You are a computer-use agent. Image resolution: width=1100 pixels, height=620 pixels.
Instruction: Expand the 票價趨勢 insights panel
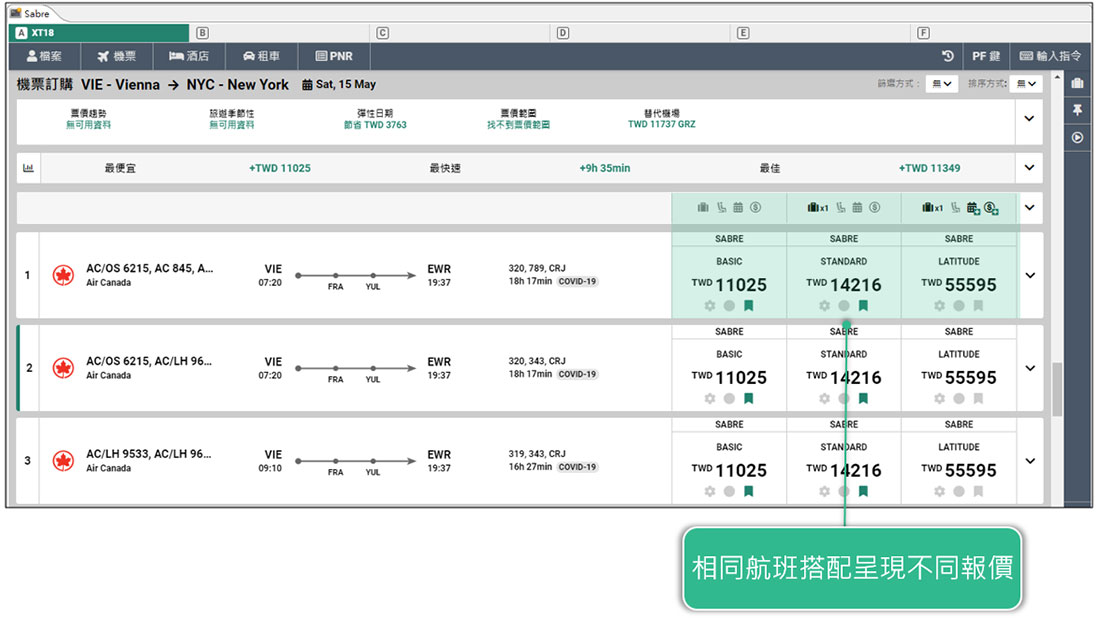(x=1029, y=119)
